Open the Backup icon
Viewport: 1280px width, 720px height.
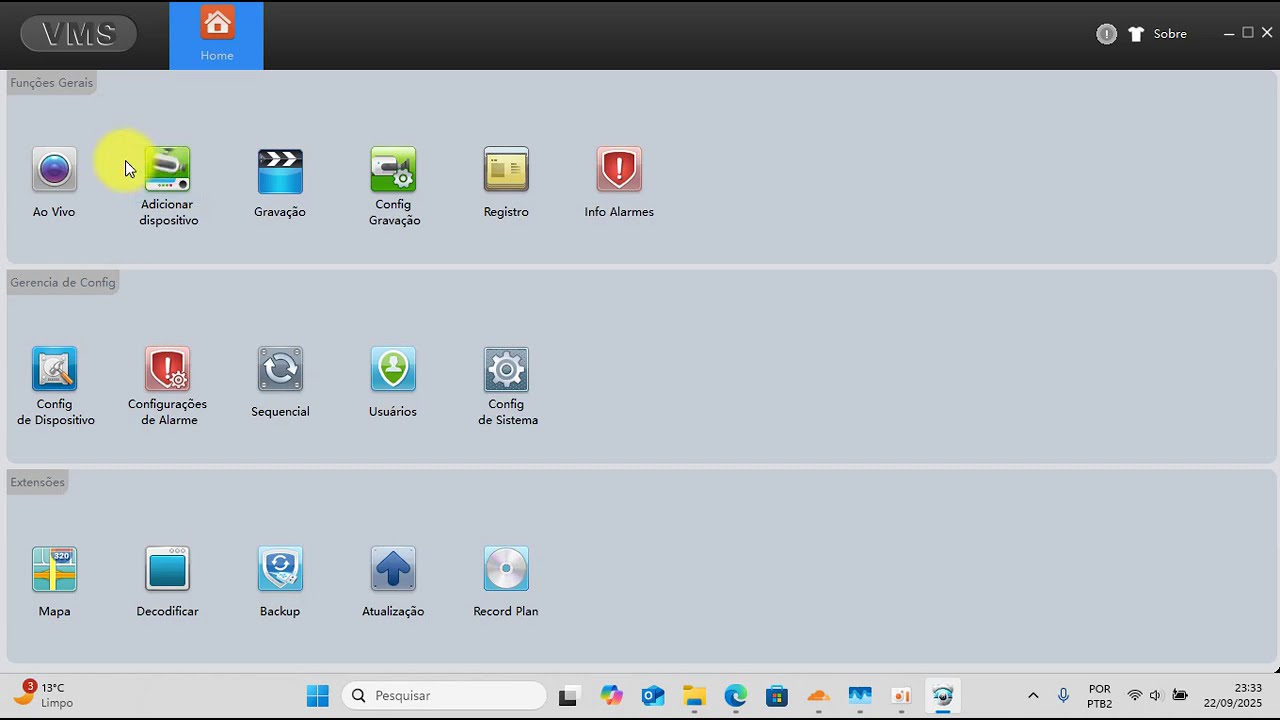[280, 570]
